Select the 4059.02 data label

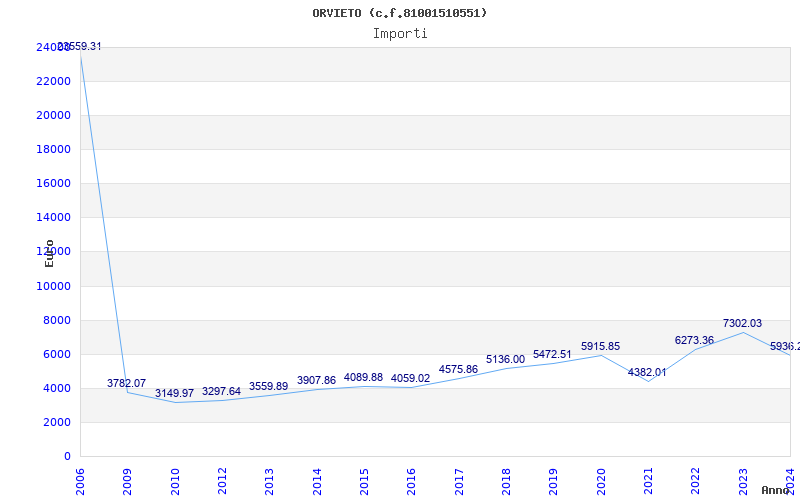[410, 378]
